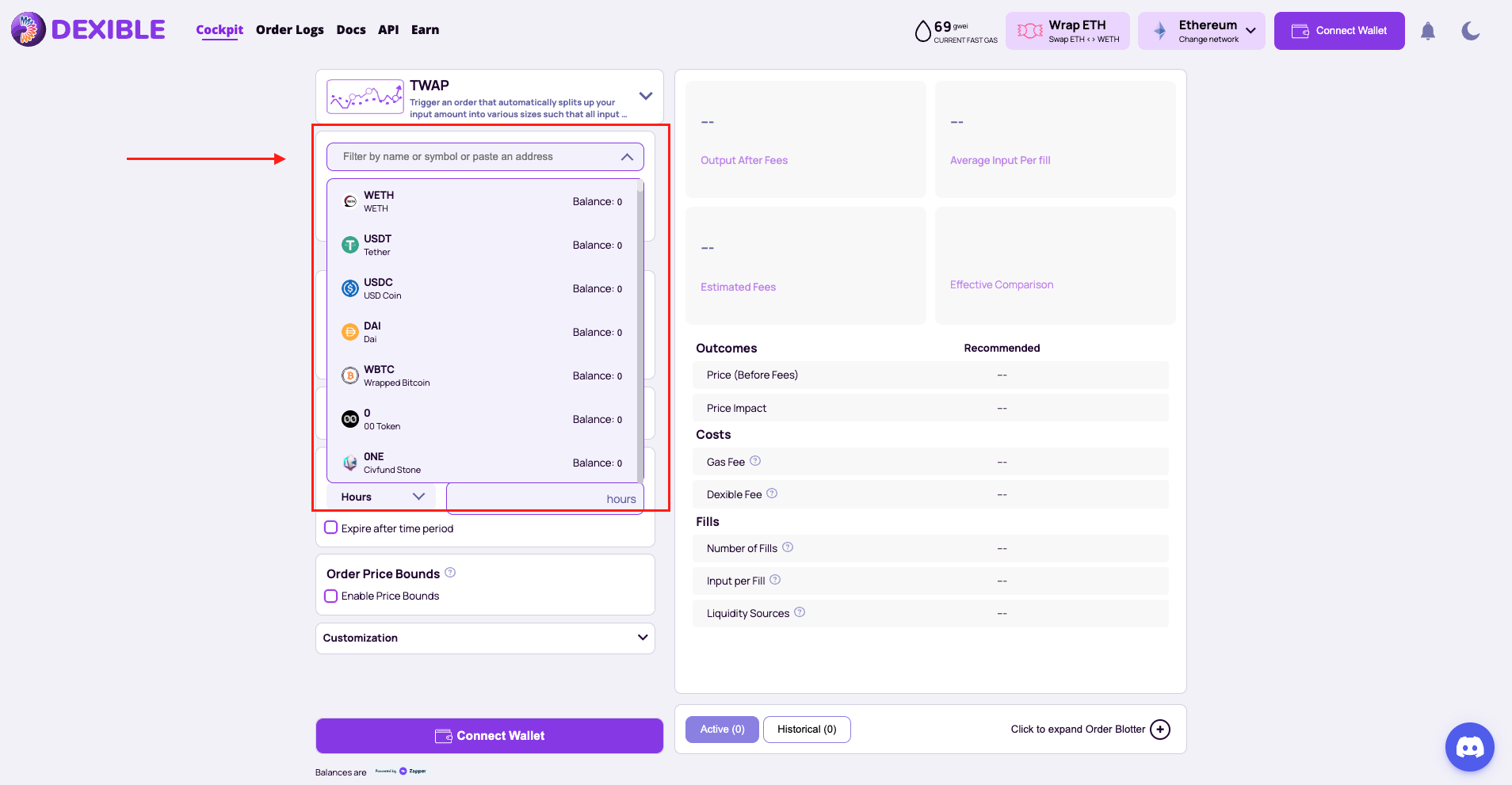Open Order Logs page
1512x785 pixels.
290,30
